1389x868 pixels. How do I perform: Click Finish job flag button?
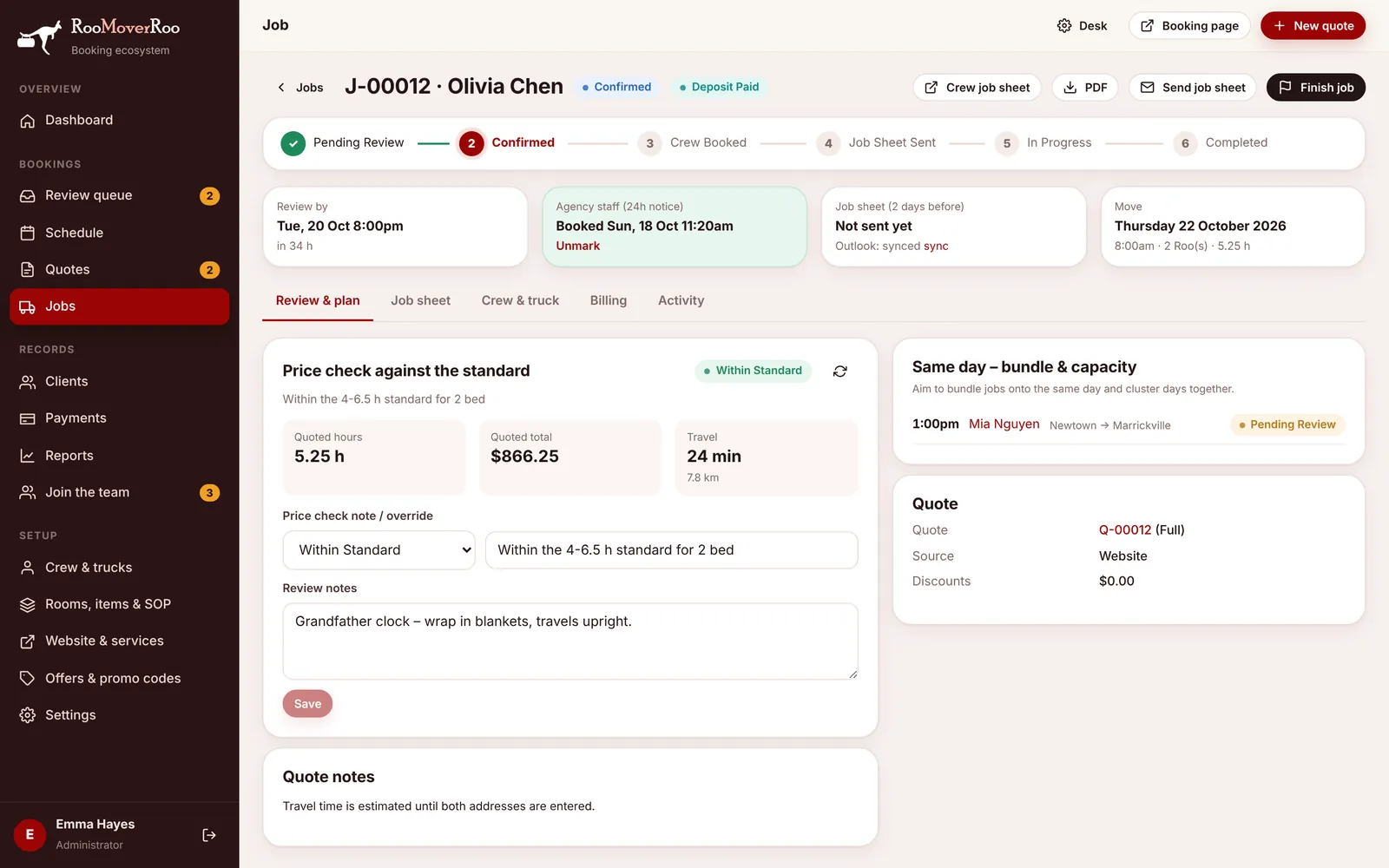click(x=1316, y=88)
